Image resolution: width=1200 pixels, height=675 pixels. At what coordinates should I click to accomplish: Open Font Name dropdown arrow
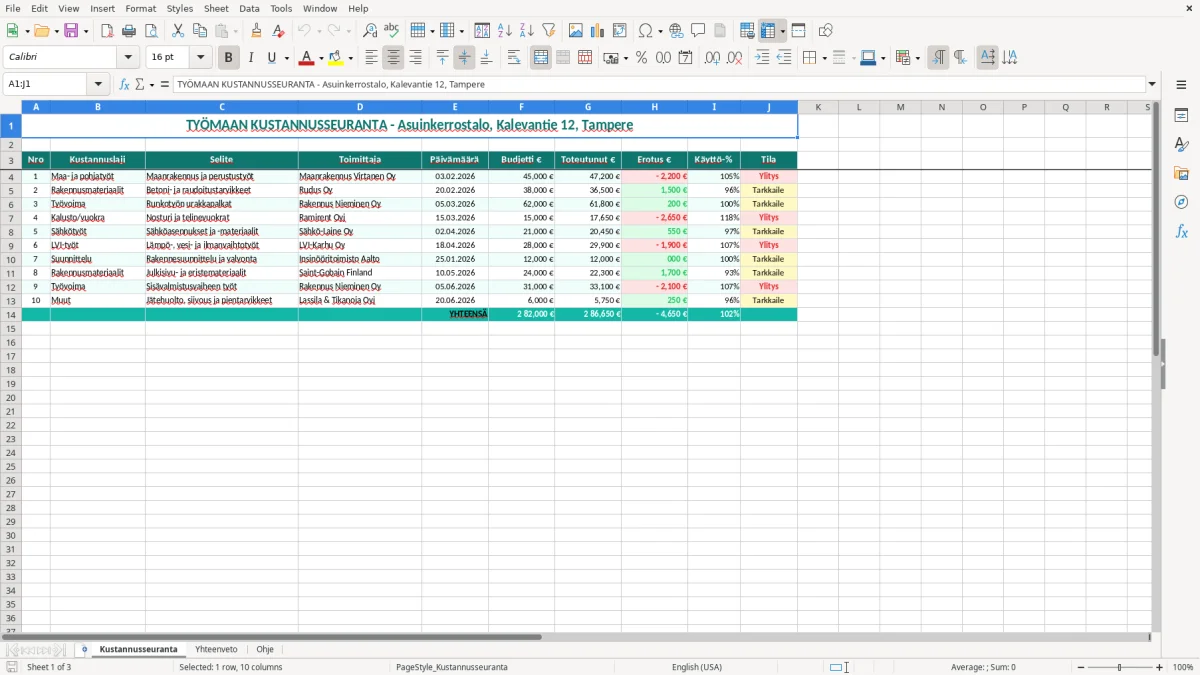pos(128,58)
